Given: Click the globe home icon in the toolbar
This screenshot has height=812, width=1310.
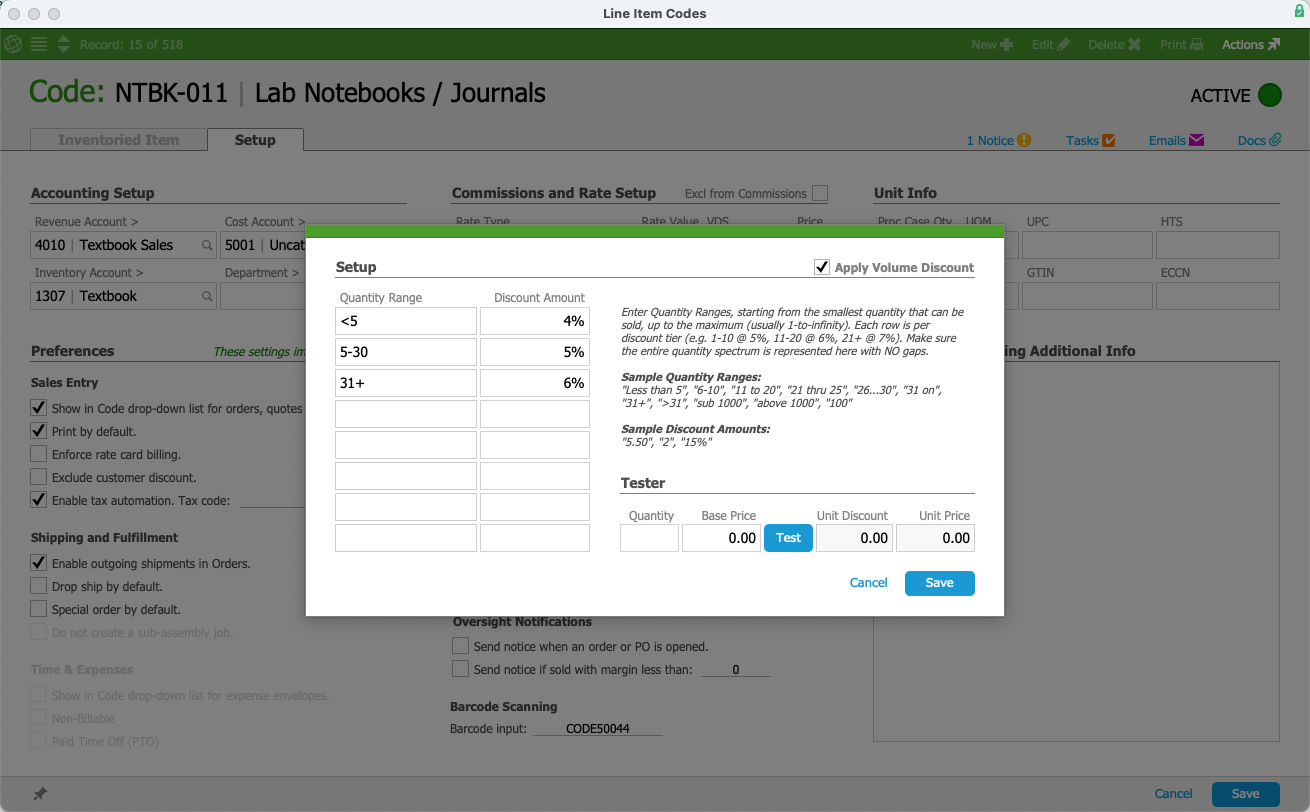Looking at the screenshot, I should point(14,44).
